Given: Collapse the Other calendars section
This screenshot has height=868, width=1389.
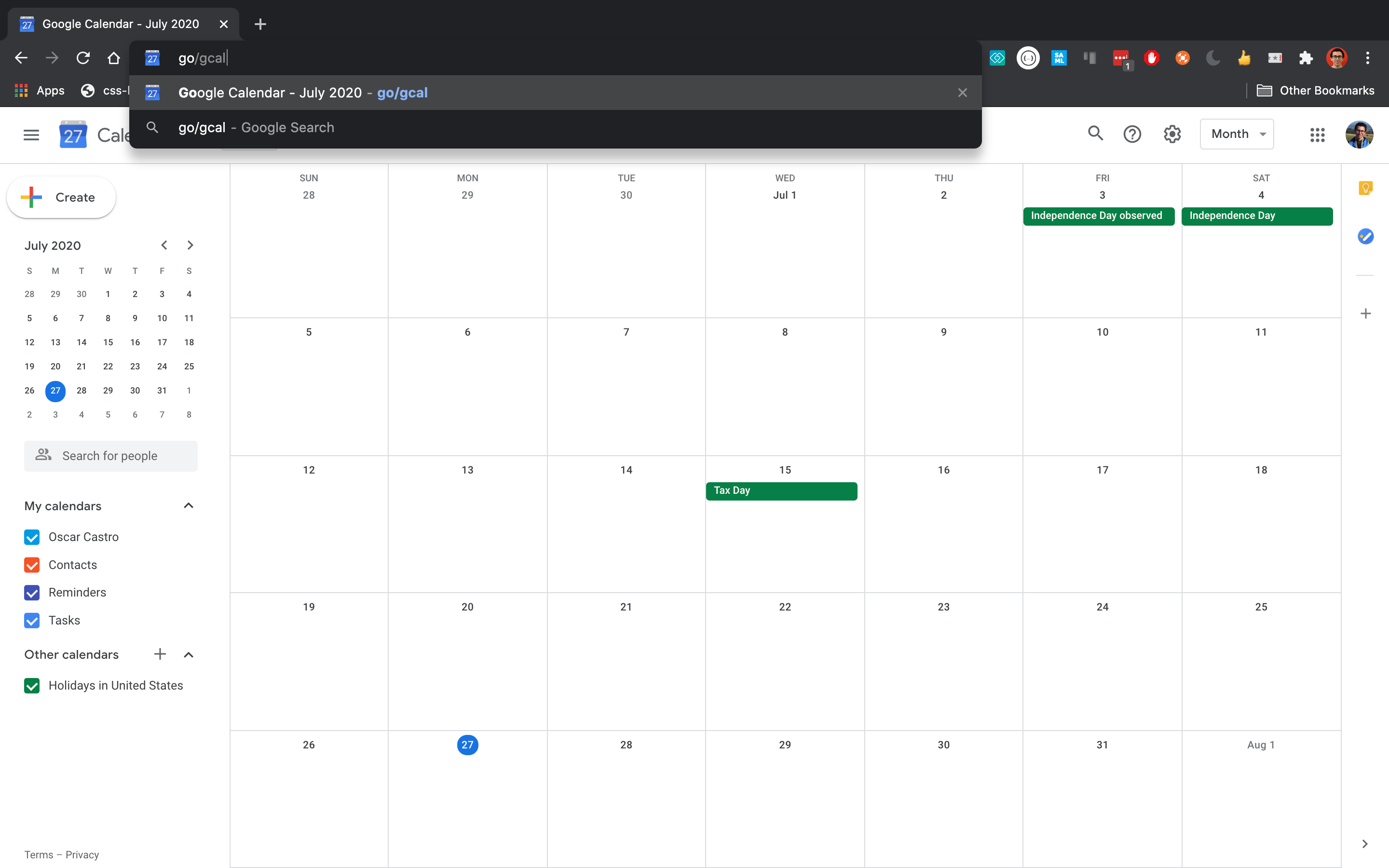Looking at the screenshot, I should click(x=188, y=654).
